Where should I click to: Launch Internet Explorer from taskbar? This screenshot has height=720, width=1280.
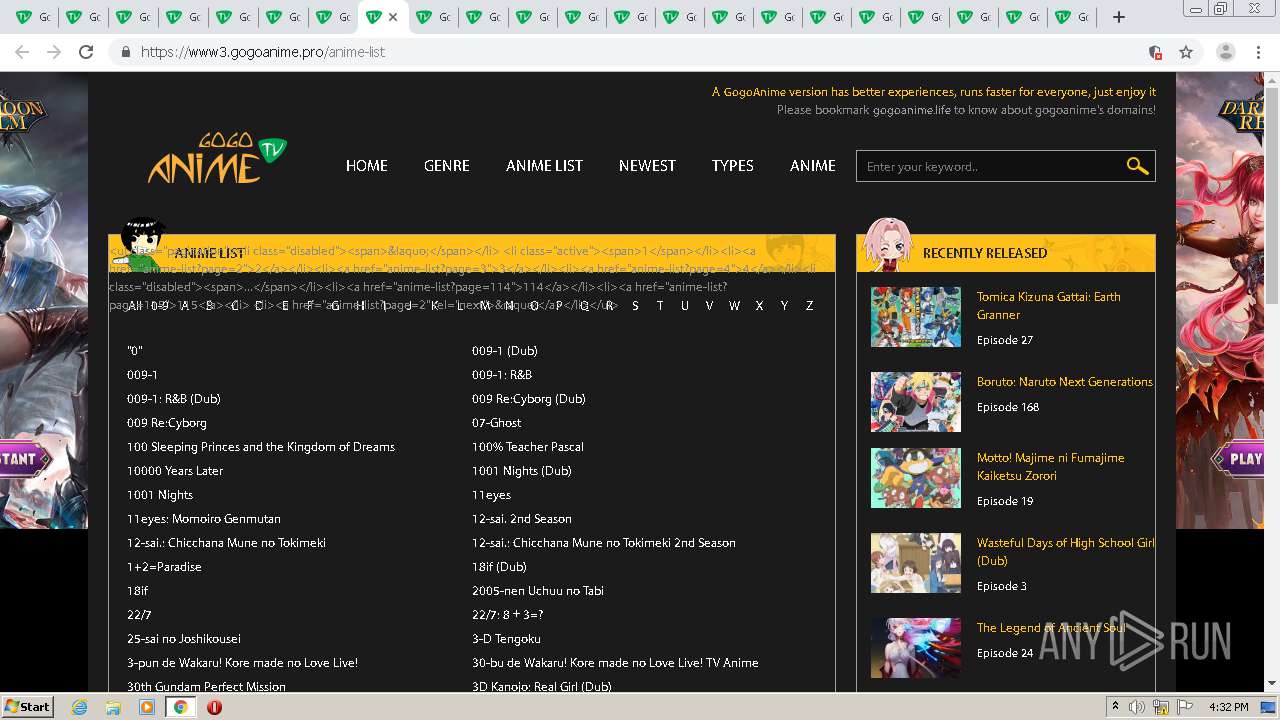80,707
